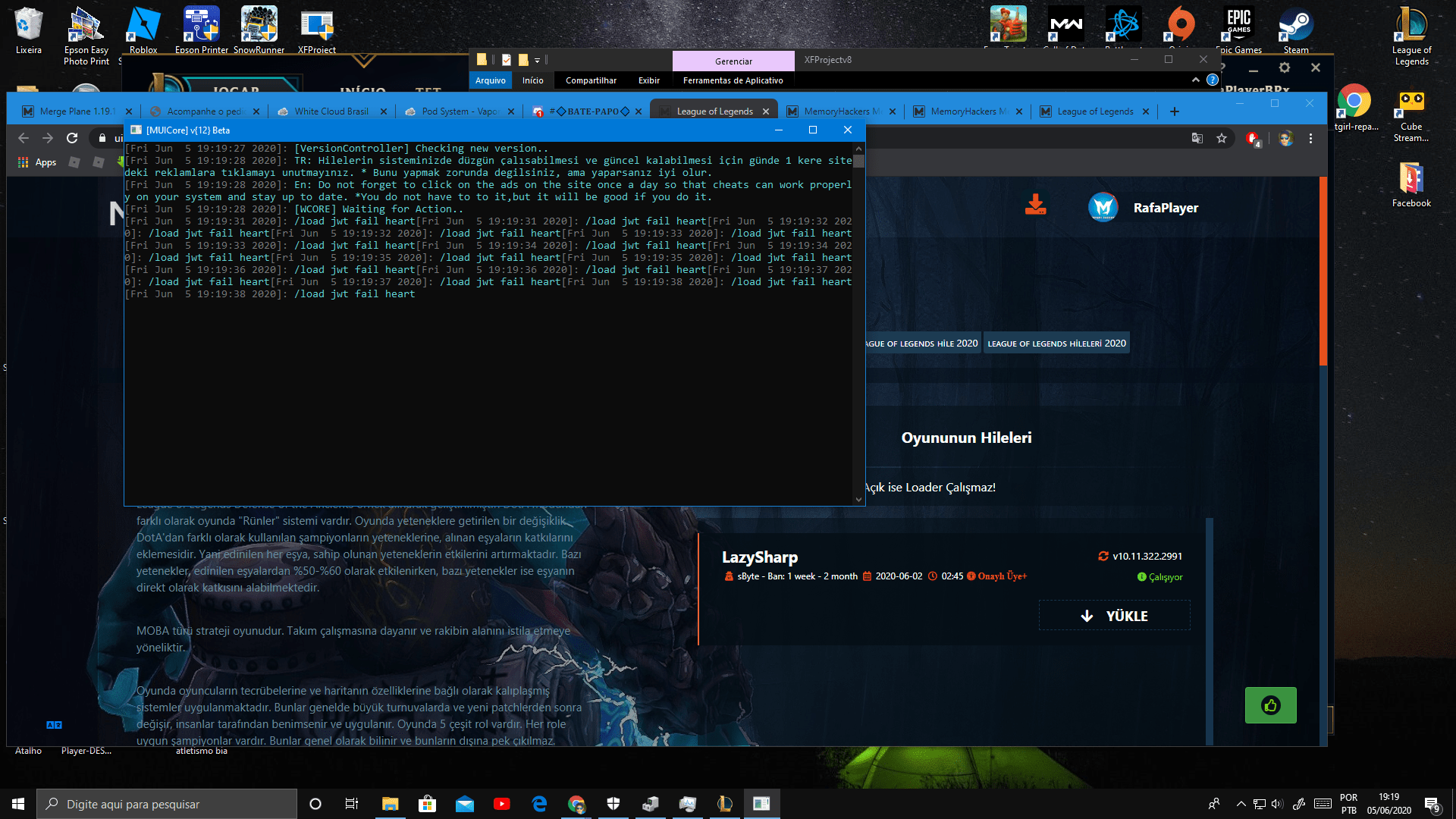This screenshot has width=1456, height=819.
Task: Close the last League of Legends tab
Action: 1145,111
